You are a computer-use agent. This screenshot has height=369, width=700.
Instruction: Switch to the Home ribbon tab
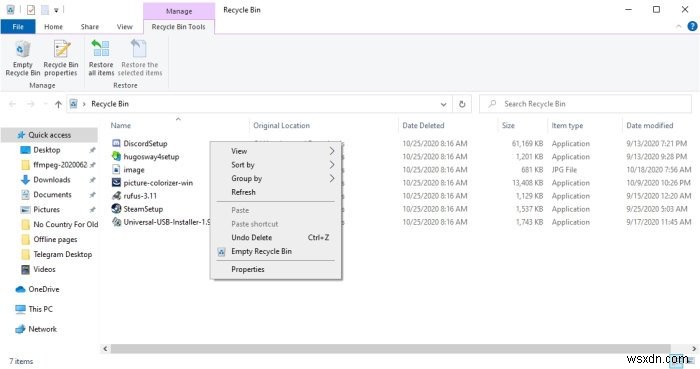54,27
